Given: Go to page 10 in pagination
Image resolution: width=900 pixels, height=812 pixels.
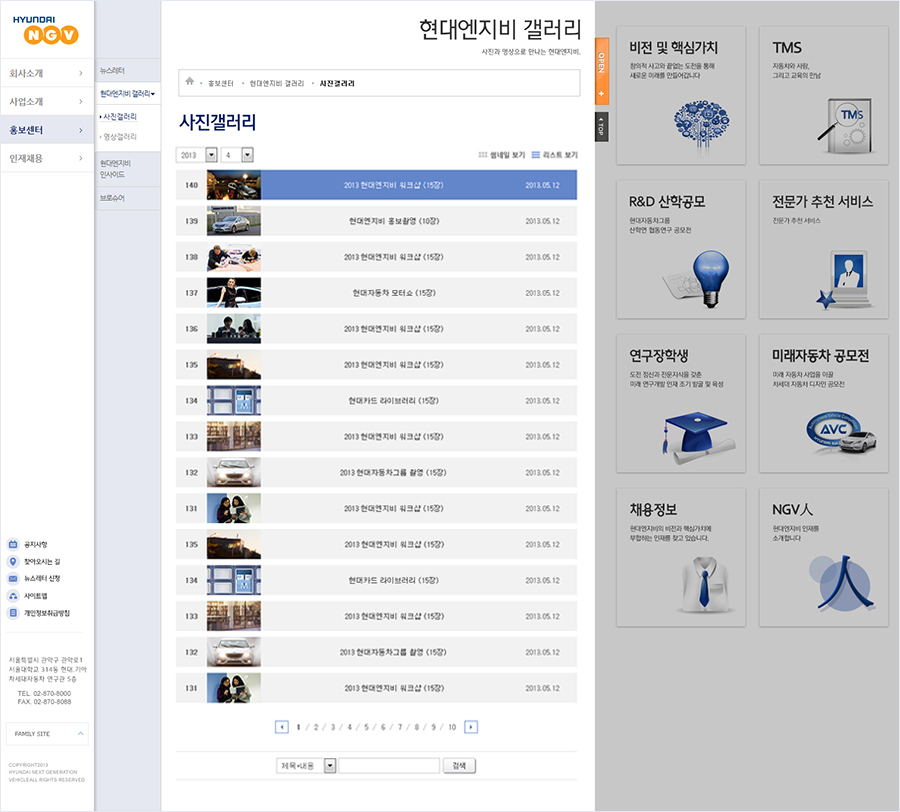Looking at the screenshot, I should pos(452,727).
